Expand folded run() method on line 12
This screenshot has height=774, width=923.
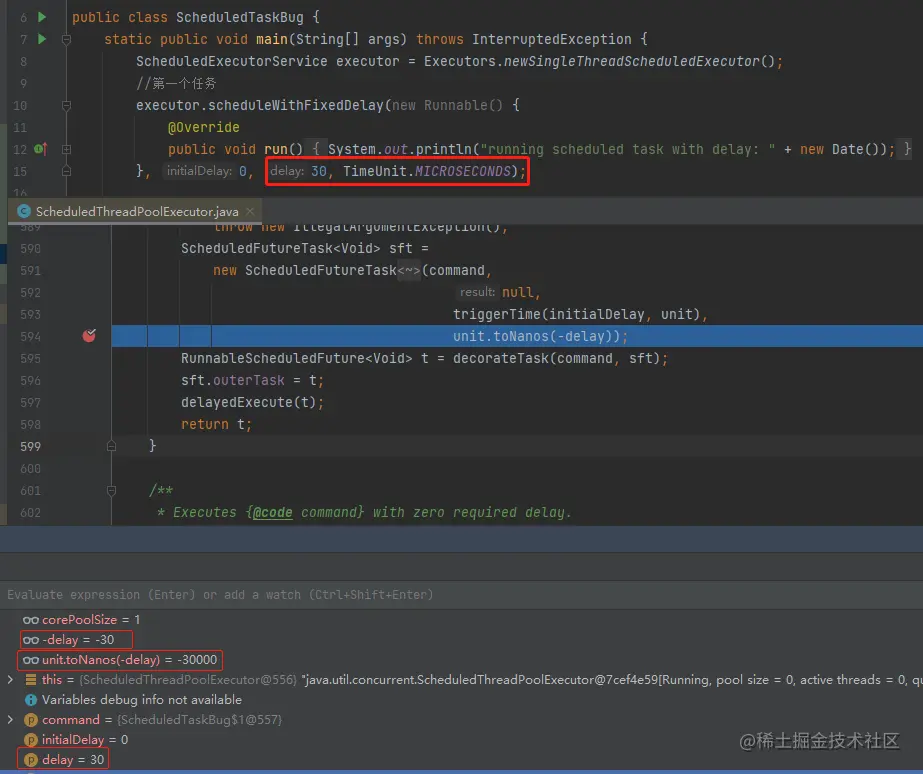click(67, 150)
